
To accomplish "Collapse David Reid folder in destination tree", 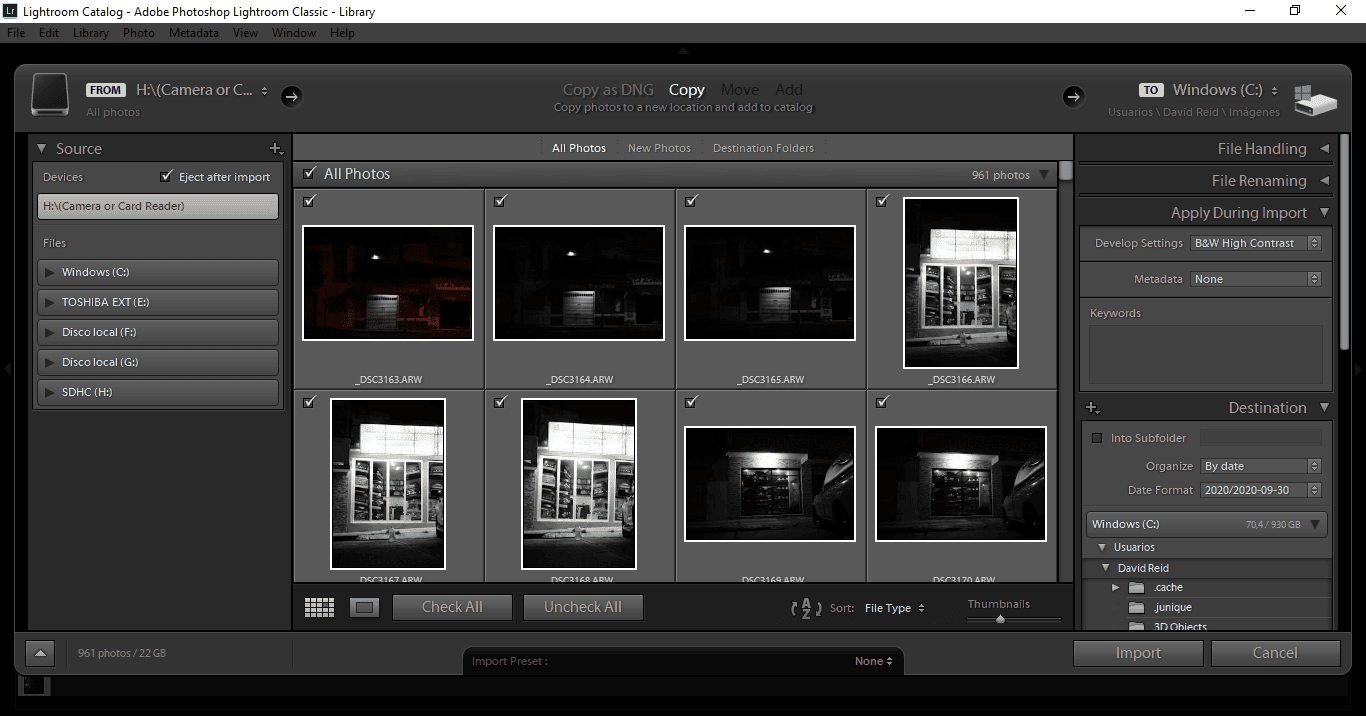I will 1106,568.
